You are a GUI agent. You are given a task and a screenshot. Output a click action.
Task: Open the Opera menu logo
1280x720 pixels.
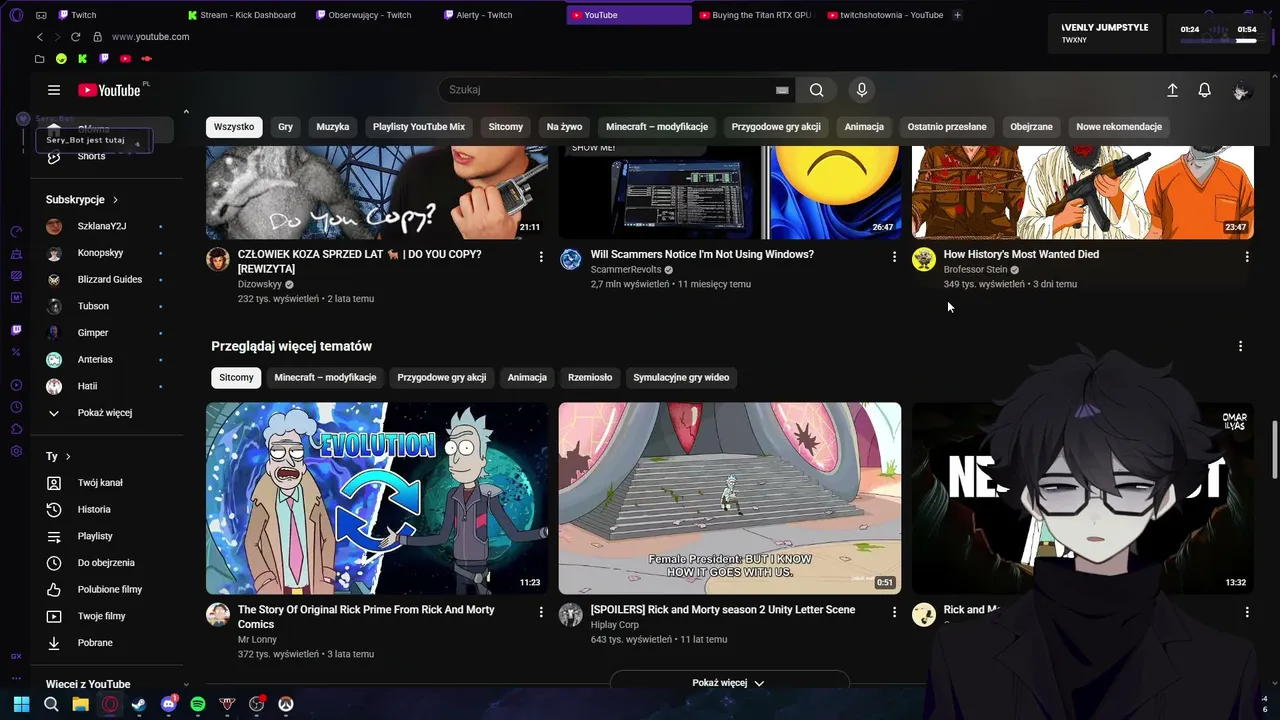16,15
